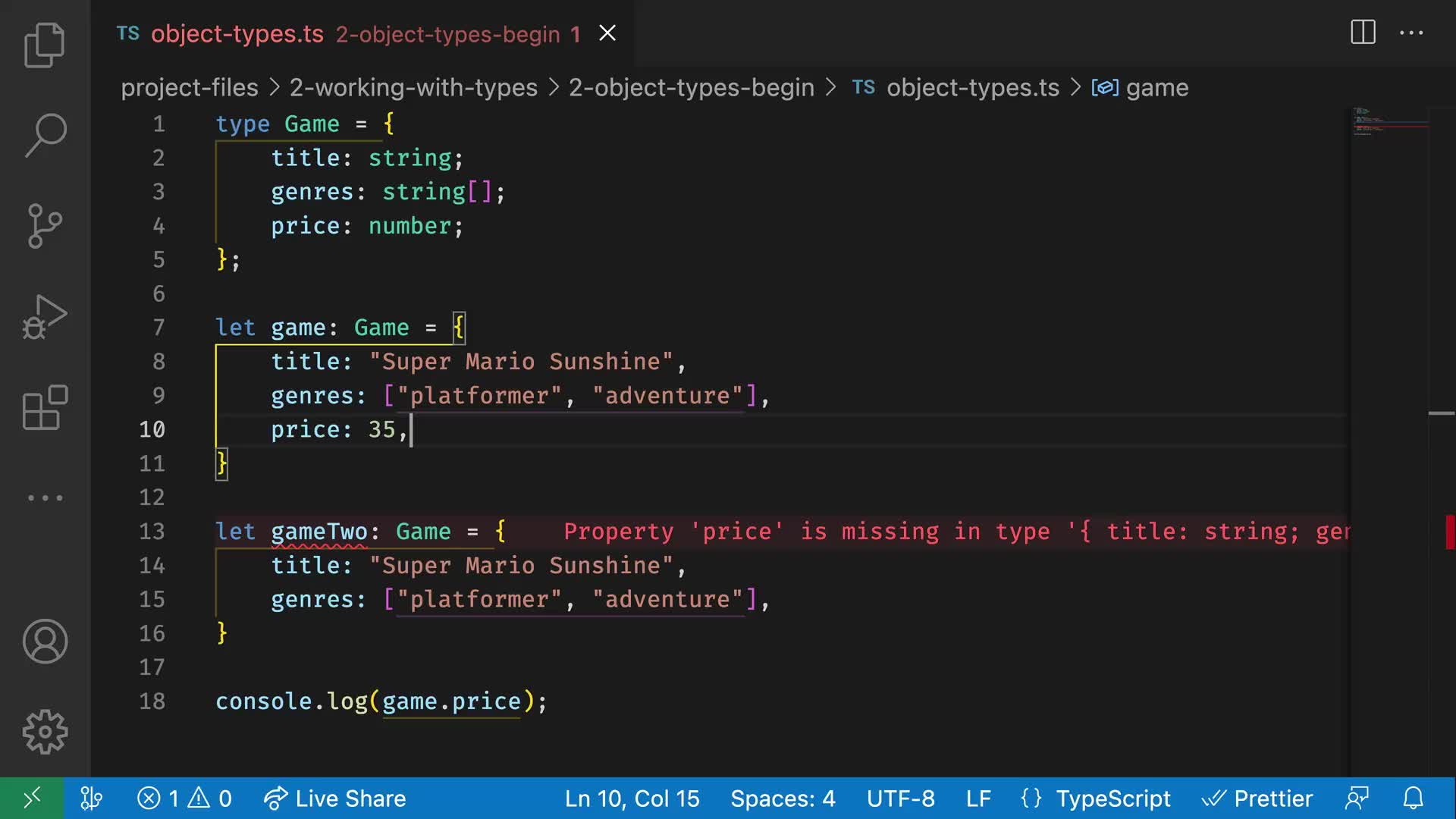The image size is (1456, 819).
Task: Click the remote window indicator icon
Action: (32, 798)
